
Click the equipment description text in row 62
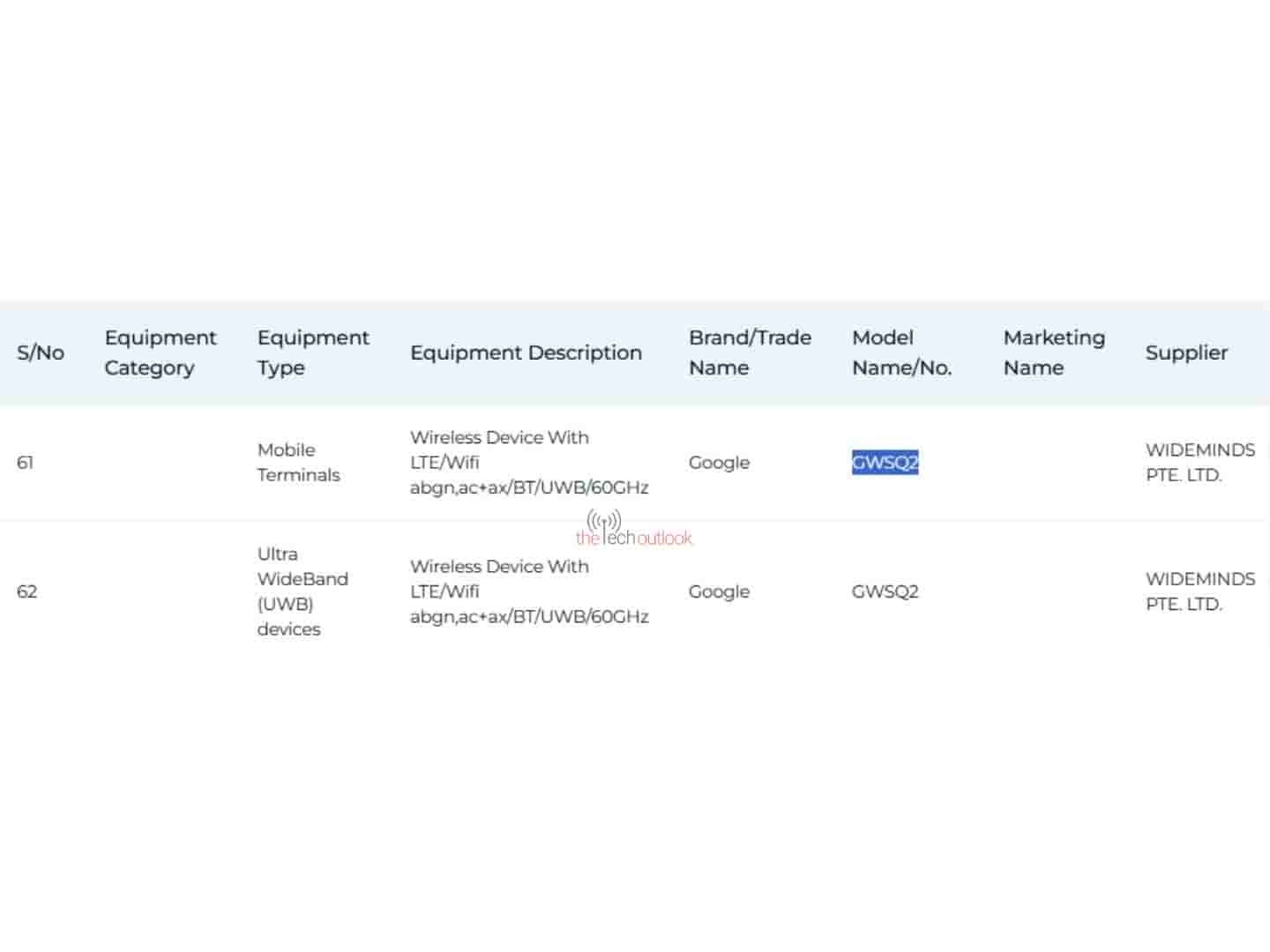tap(529, 591)
